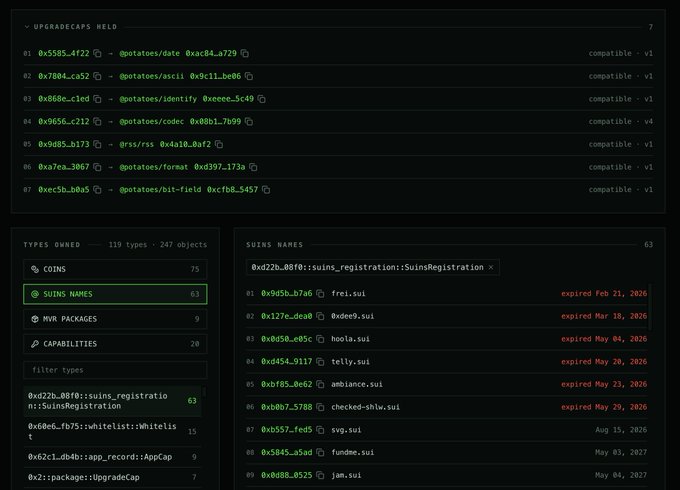Copy object ID next to telly.sui
The width and height of the screenshot is (680, 490).
(320, 362)
